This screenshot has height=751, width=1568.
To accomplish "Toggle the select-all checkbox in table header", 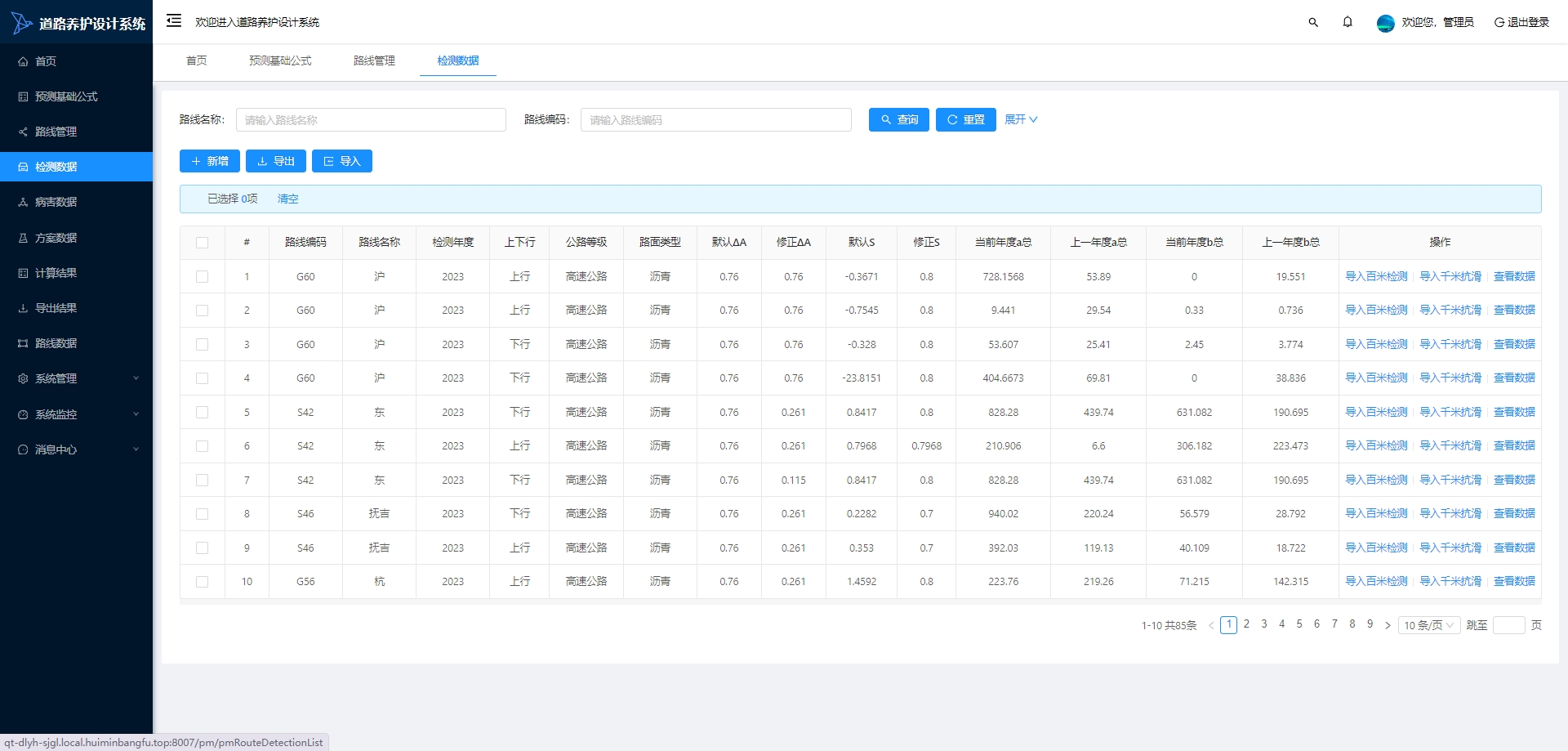I will click(x=202, y=243).
